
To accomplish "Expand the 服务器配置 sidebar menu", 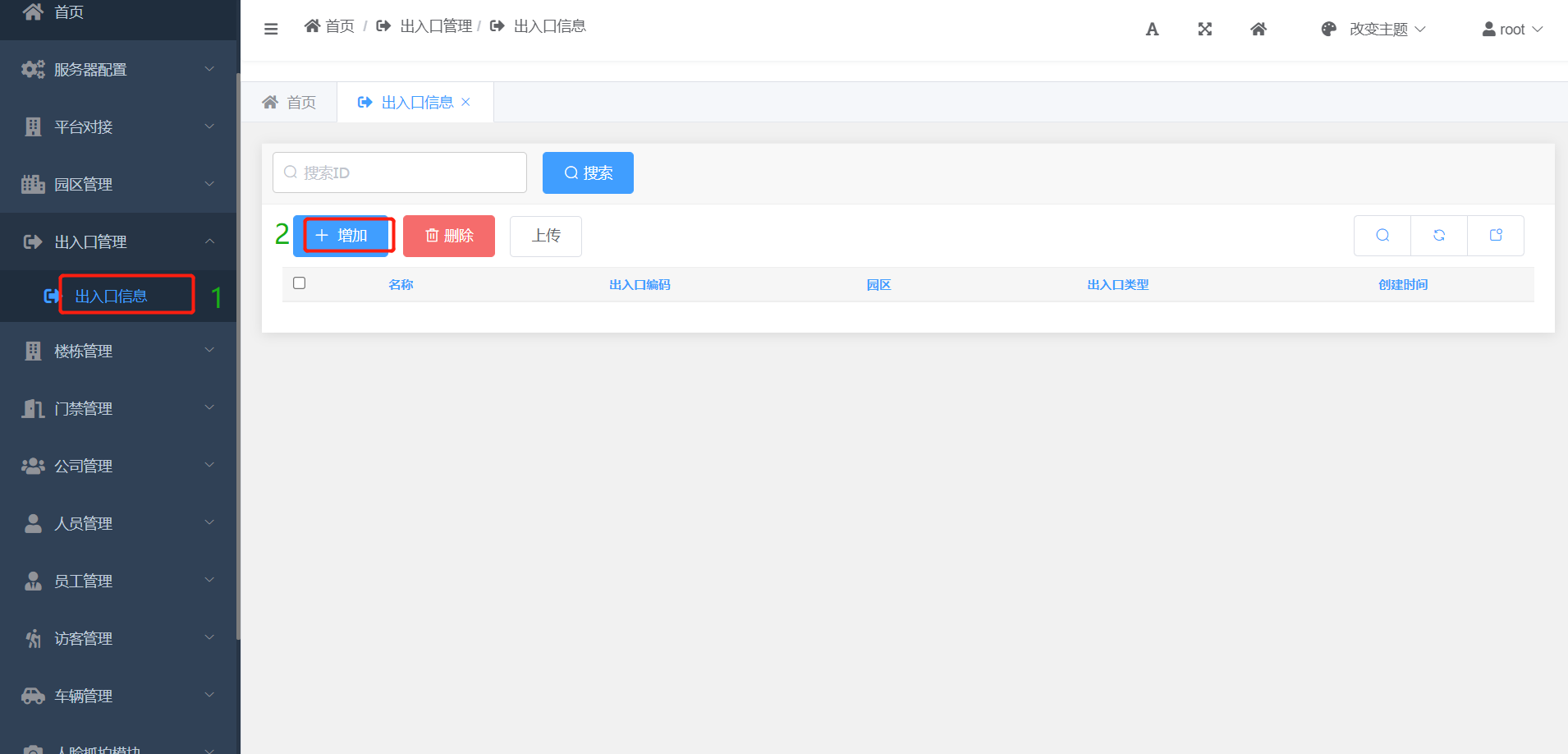I will point(118,70).
